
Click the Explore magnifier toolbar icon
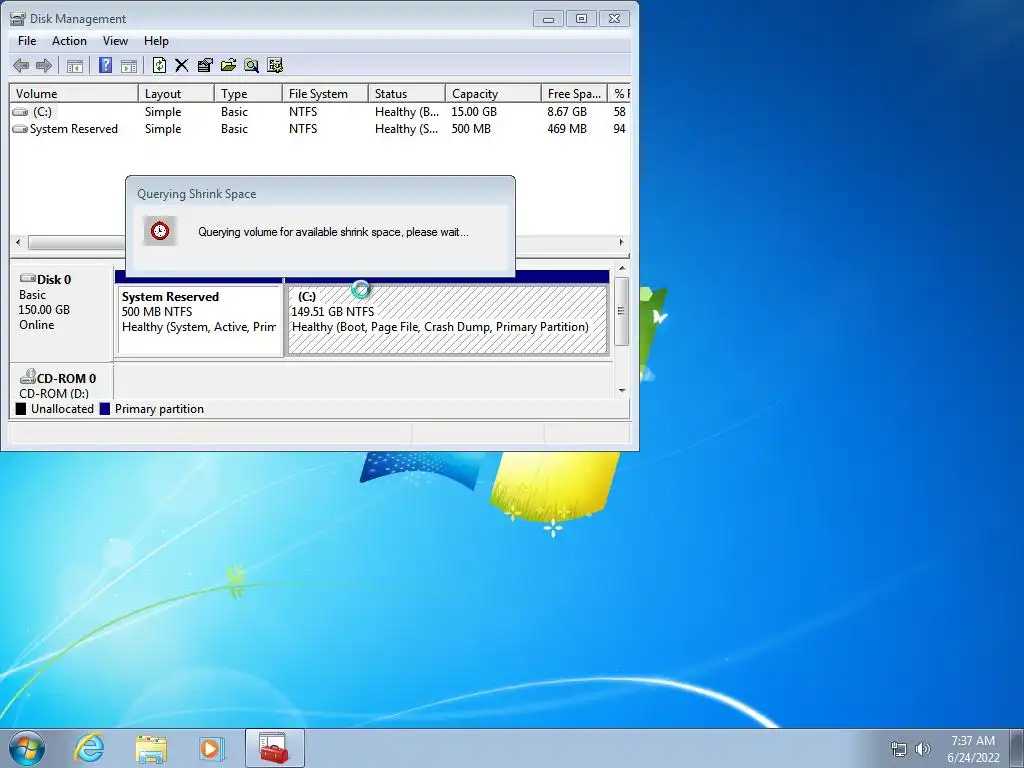coord(251,65)
